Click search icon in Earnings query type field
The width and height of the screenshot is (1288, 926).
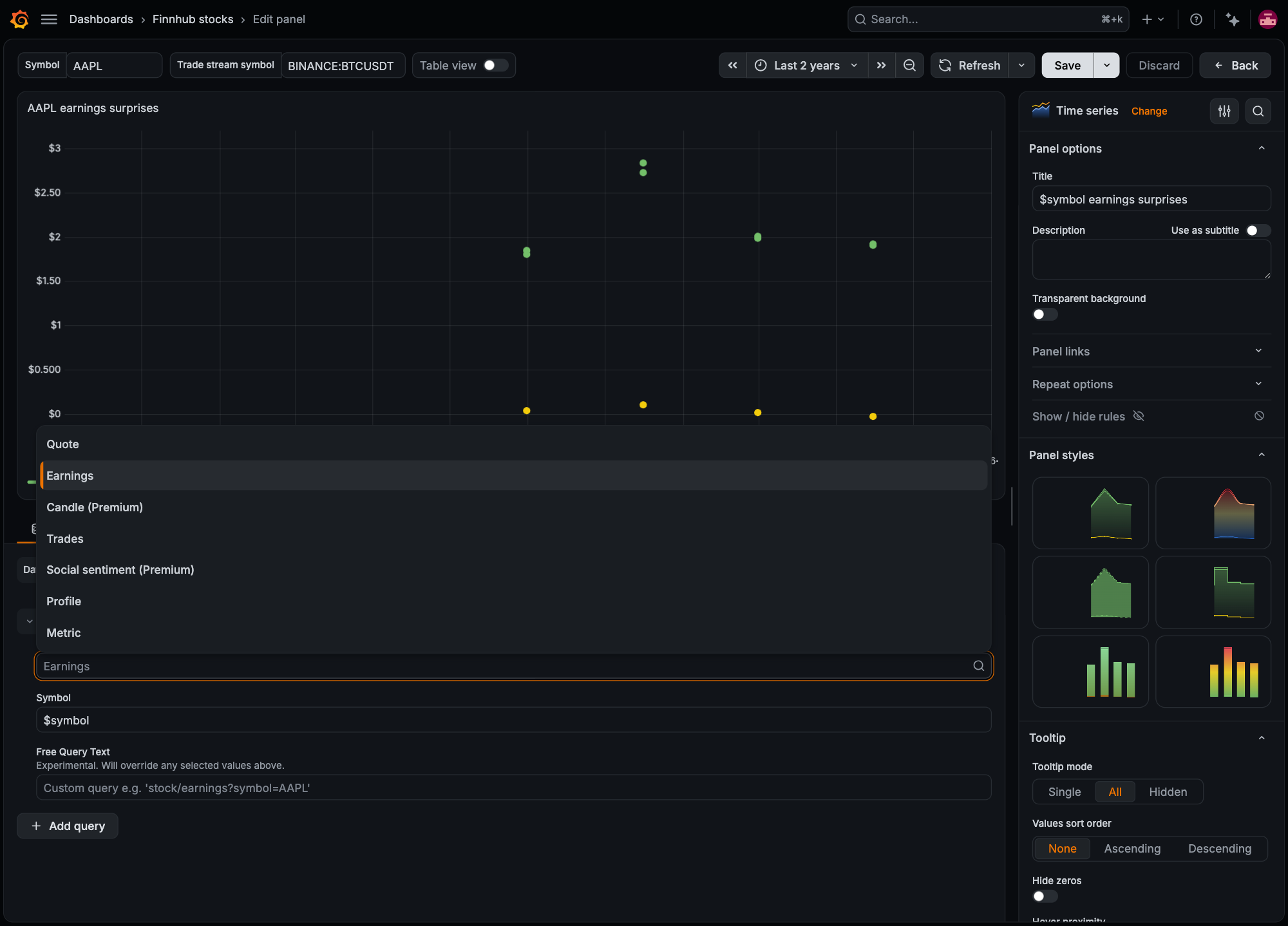(x=978, y=666)
